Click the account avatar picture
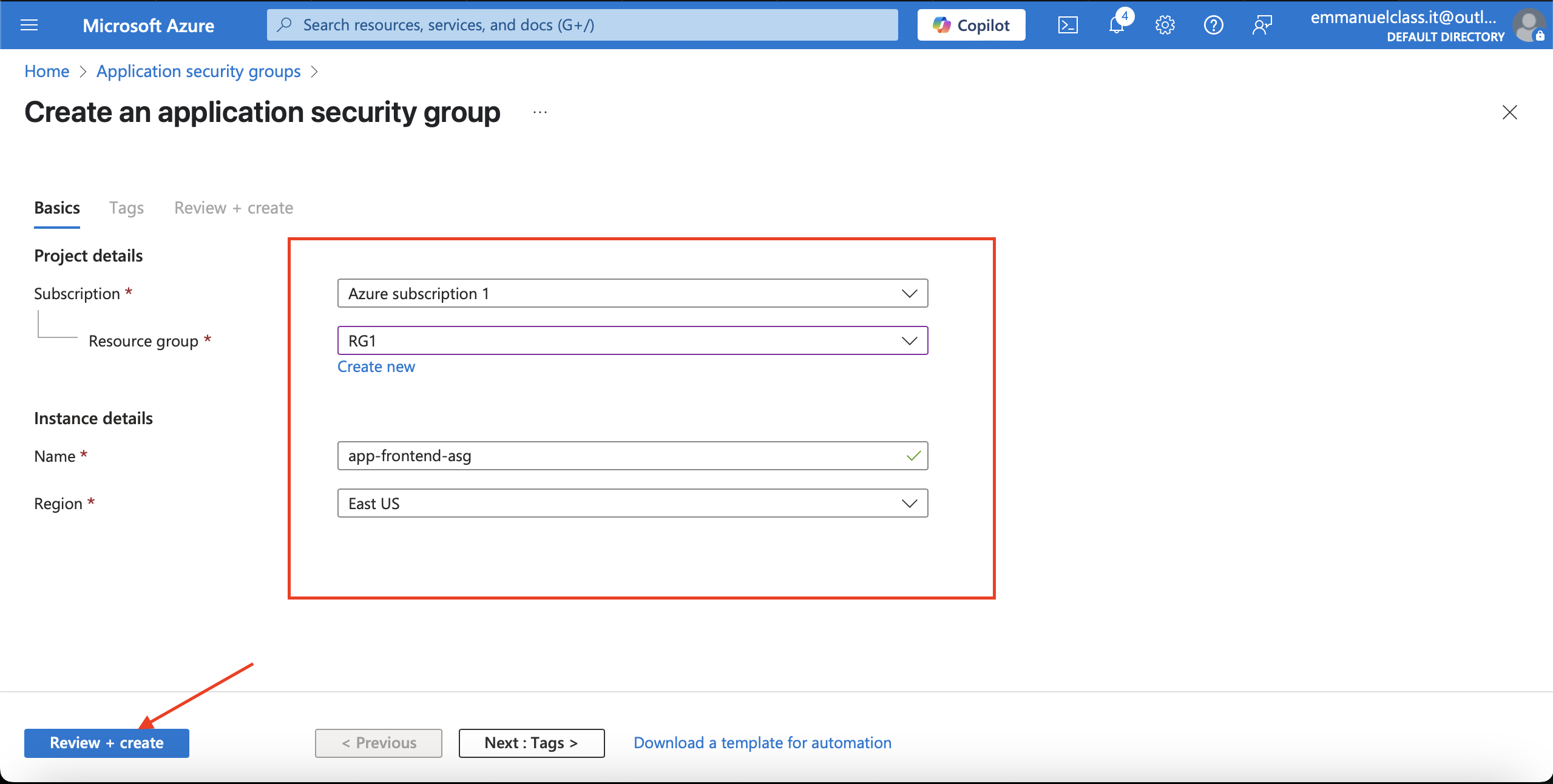The height and width of the screenshot is (784, 1553). [1529, 25]
